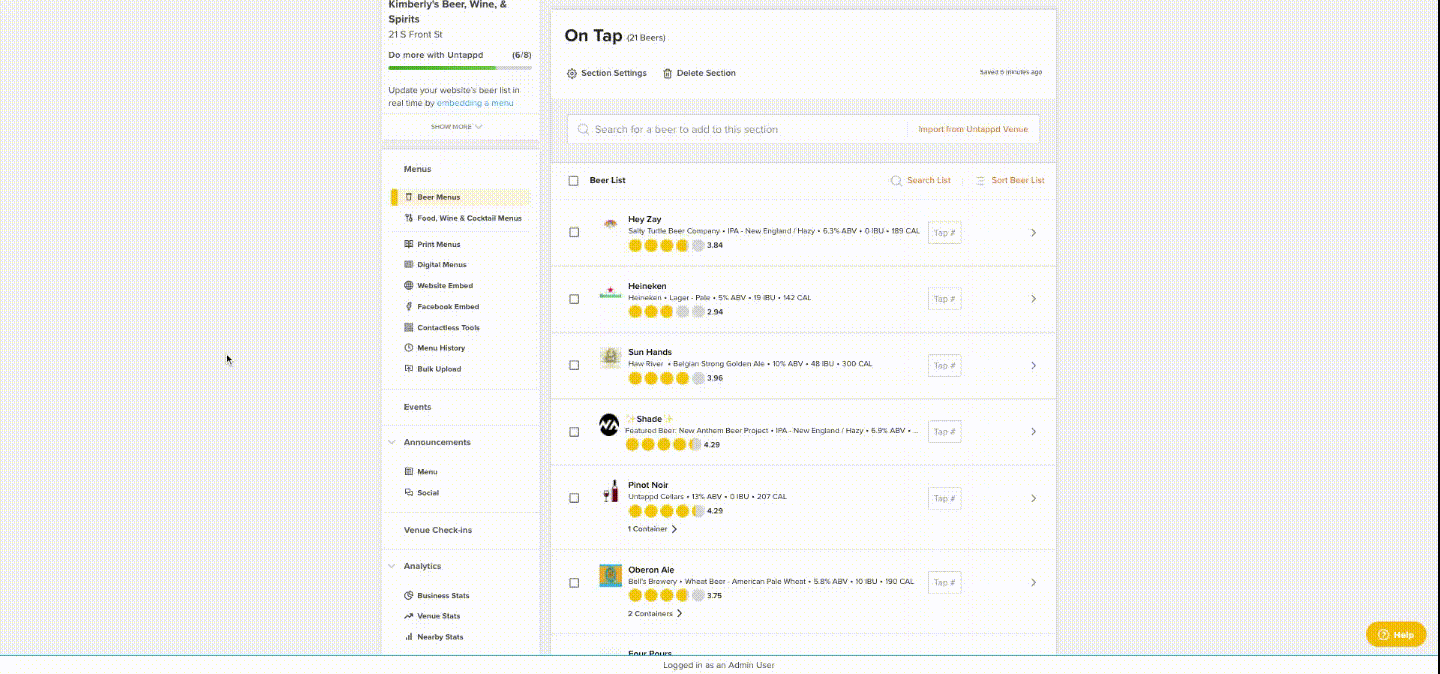This screenshot has height=674, width=1440.
Task: Check the Hey Zay checkbox
Action: (574, 233)
